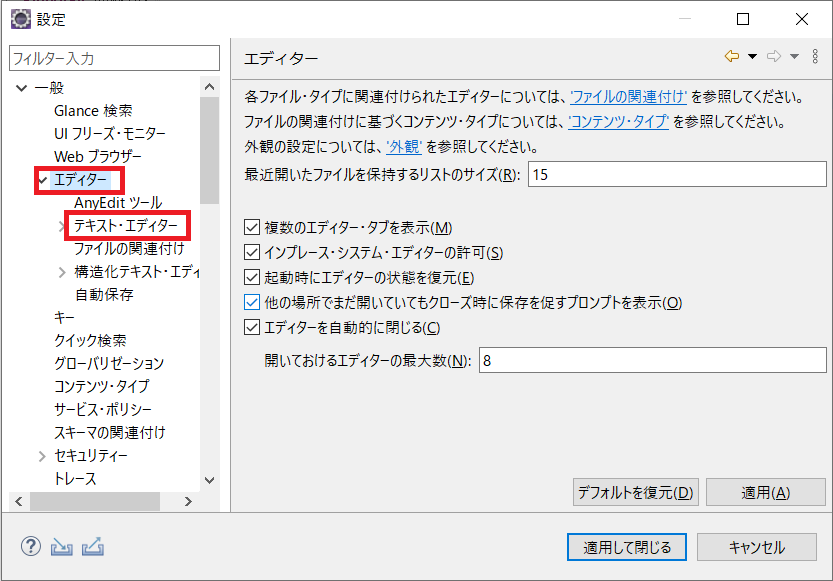This screenshot has width=833, height=581.
Task: Select コンテンツ・タイプ in the tree
Action: [101, 387]
